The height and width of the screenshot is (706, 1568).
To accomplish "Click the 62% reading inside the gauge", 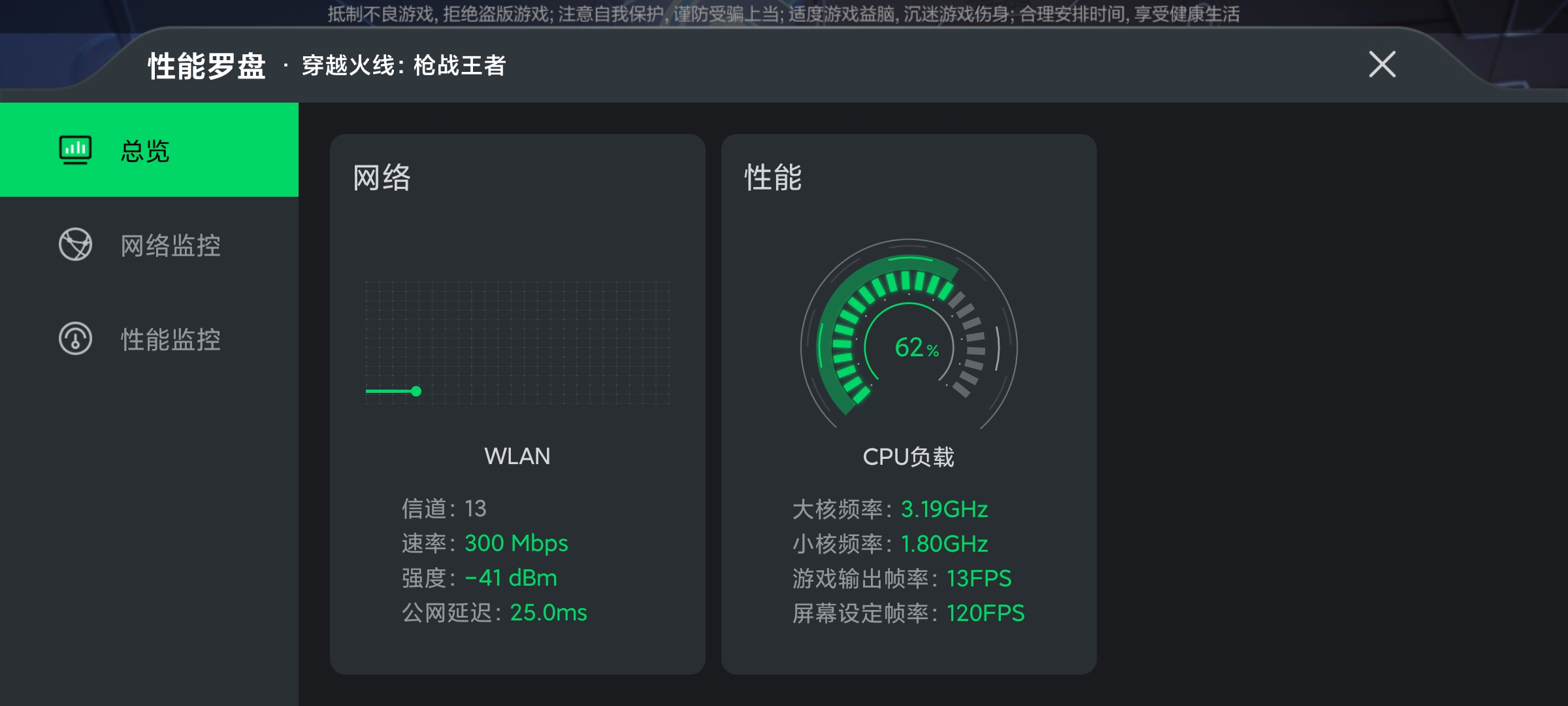I will click(917, 347).
